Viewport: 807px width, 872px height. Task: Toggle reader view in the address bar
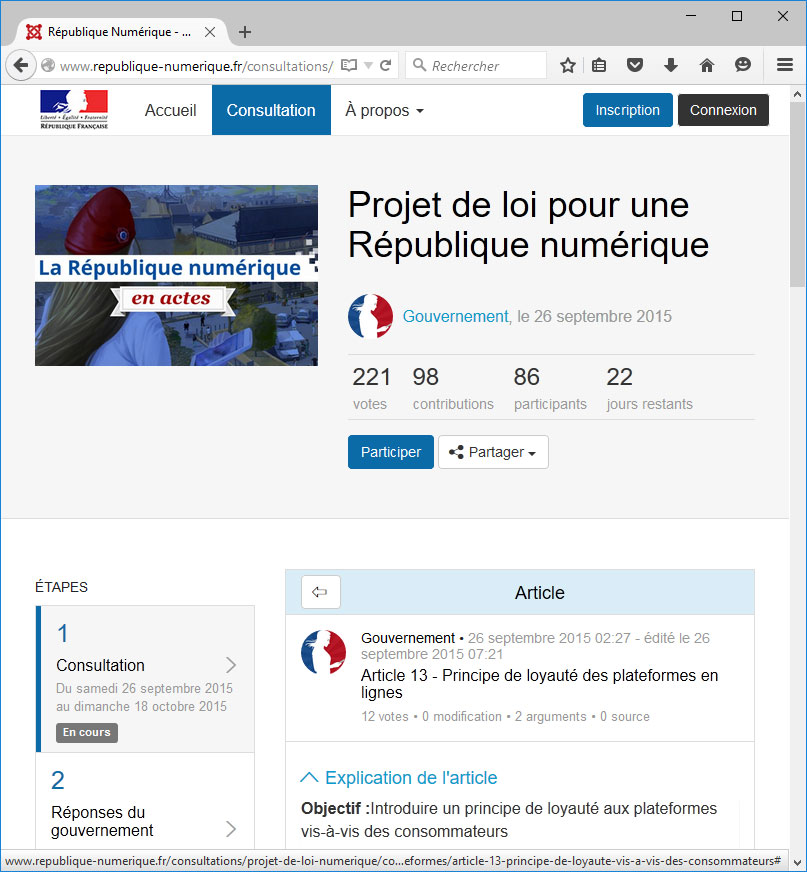(x=349, y=66)
